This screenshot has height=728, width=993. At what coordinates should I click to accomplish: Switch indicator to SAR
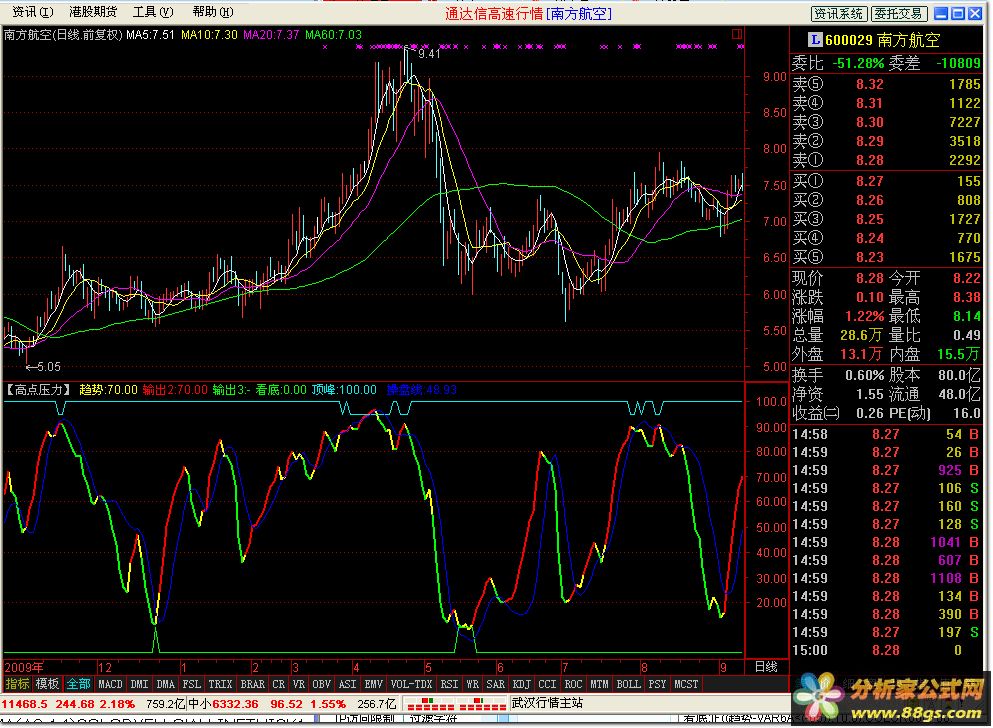pos(495,684)
